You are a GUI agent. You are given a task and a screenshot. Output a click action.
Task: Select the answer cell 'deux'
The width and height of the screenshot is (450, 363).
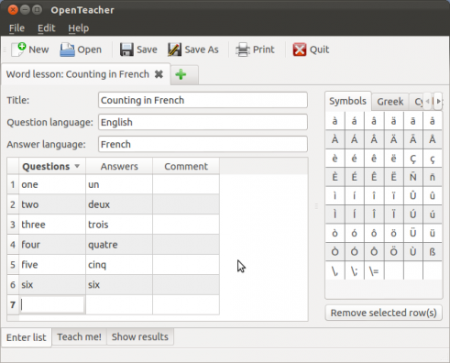point(119,204)
